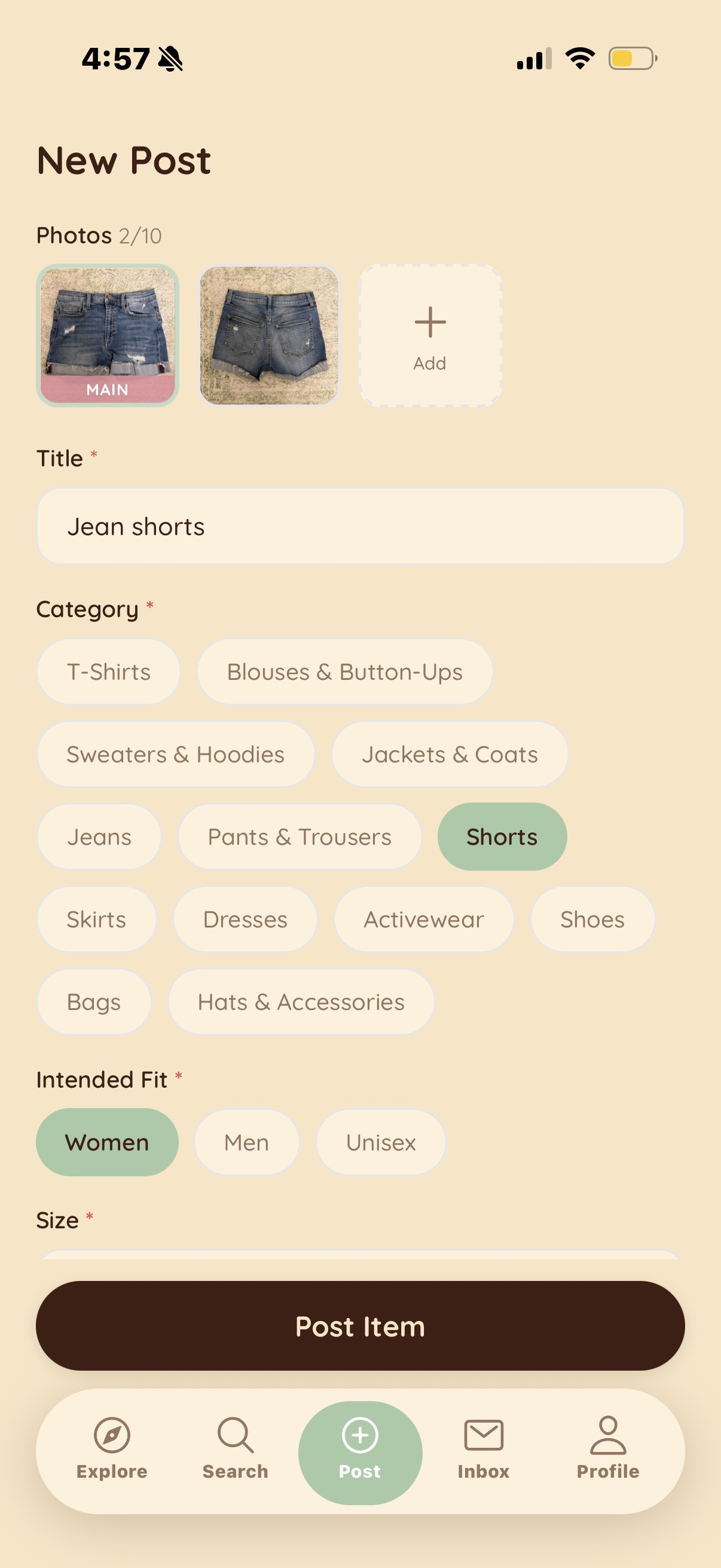Open the Search magnifier tab

coord(236,1435)
